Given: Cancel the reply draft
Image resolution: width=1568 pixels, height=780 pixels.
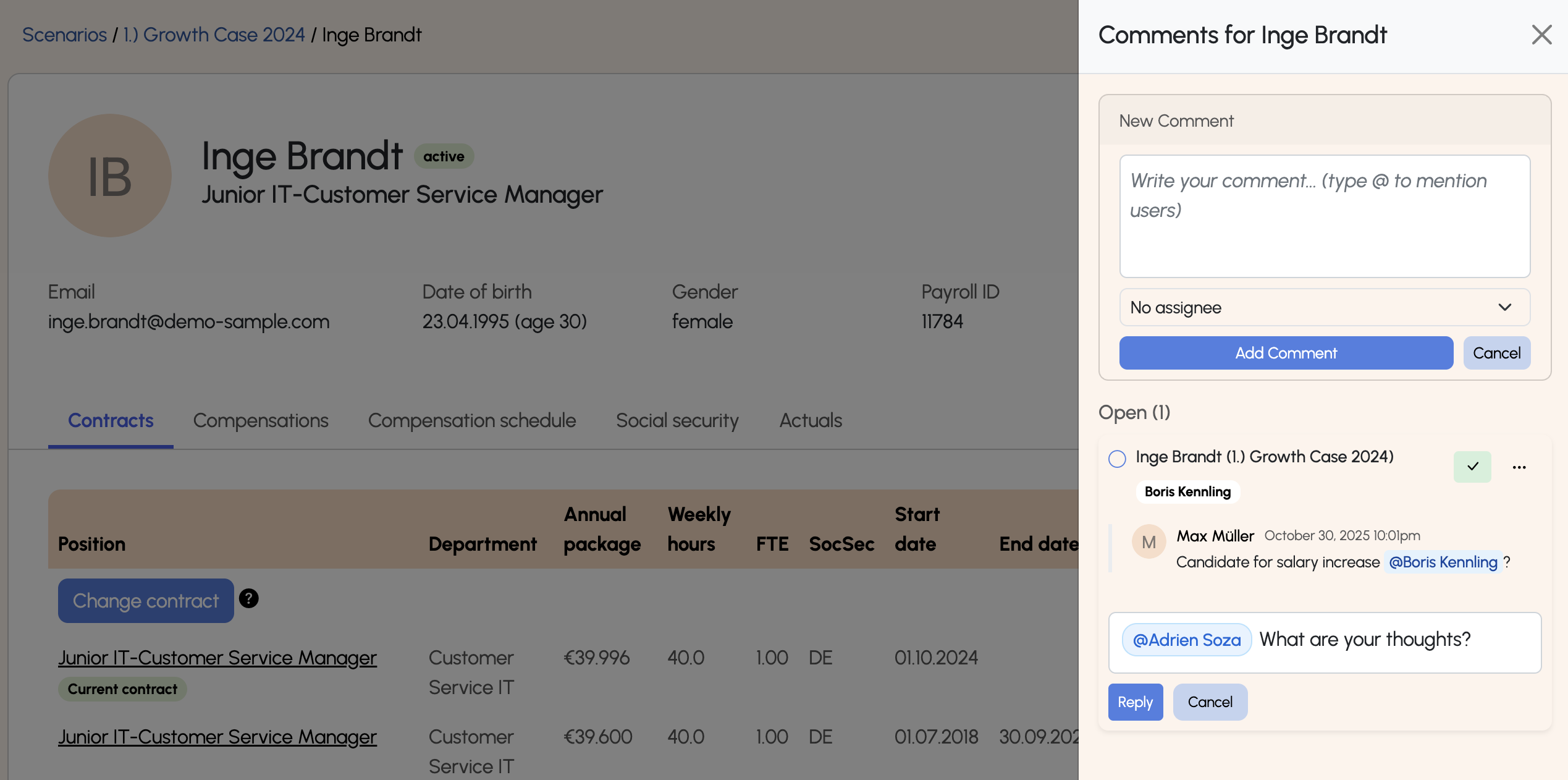Looking at the screenshot, I should click(1210, 702).
